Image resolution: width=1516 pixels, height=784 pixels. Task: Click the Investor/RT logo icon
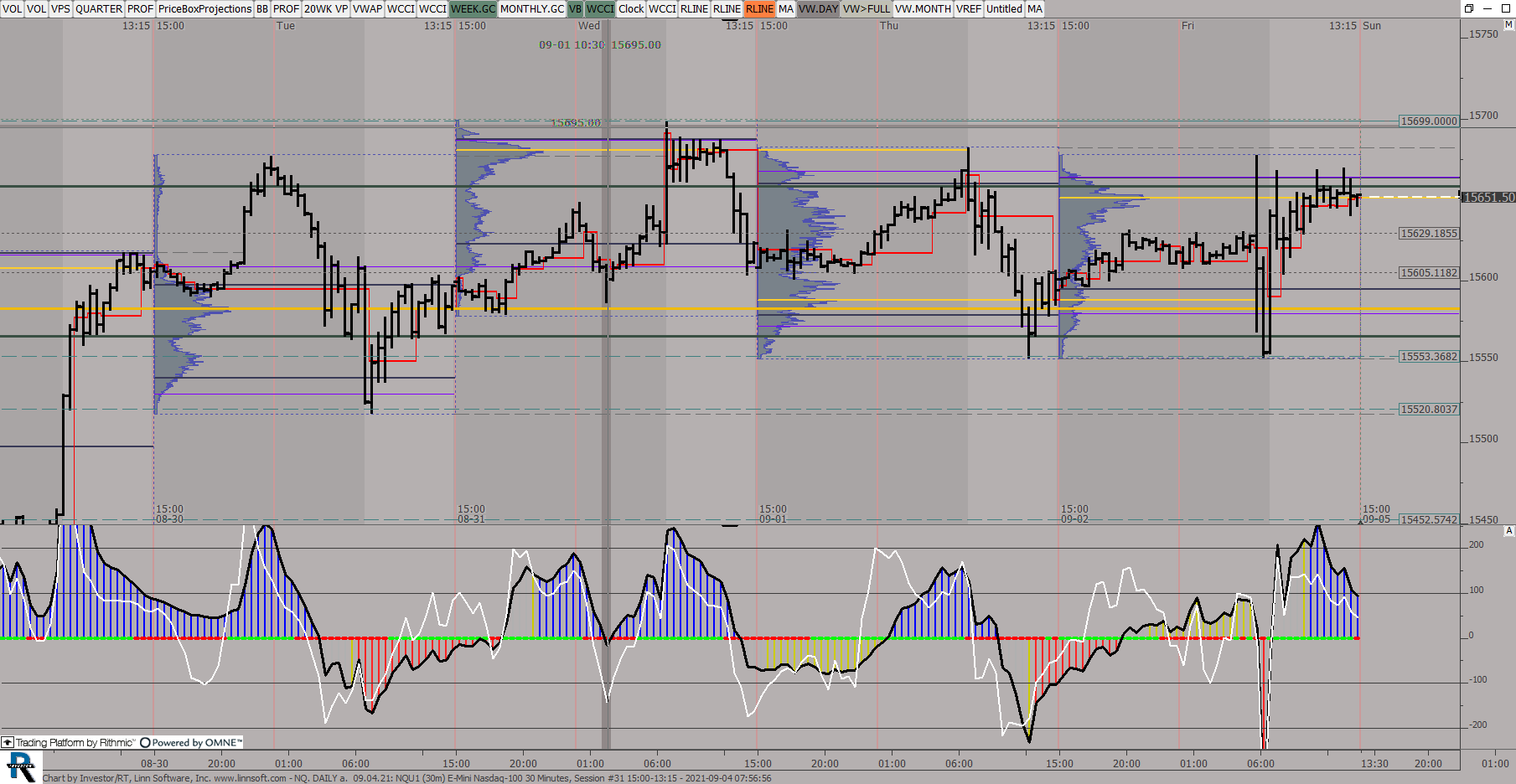click(x=21, y=766)
